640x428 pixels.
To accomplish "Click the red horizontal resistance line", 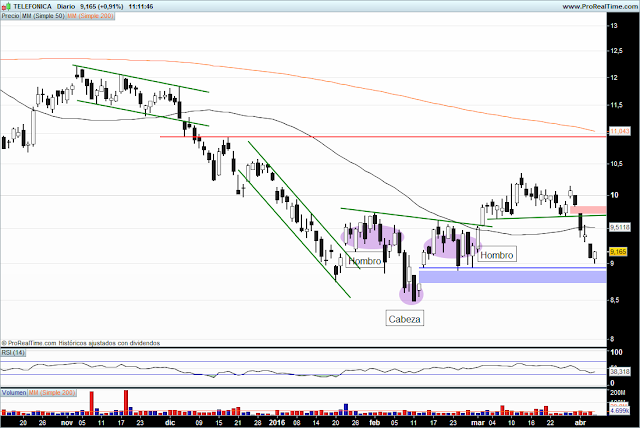I will coord(383,137).
